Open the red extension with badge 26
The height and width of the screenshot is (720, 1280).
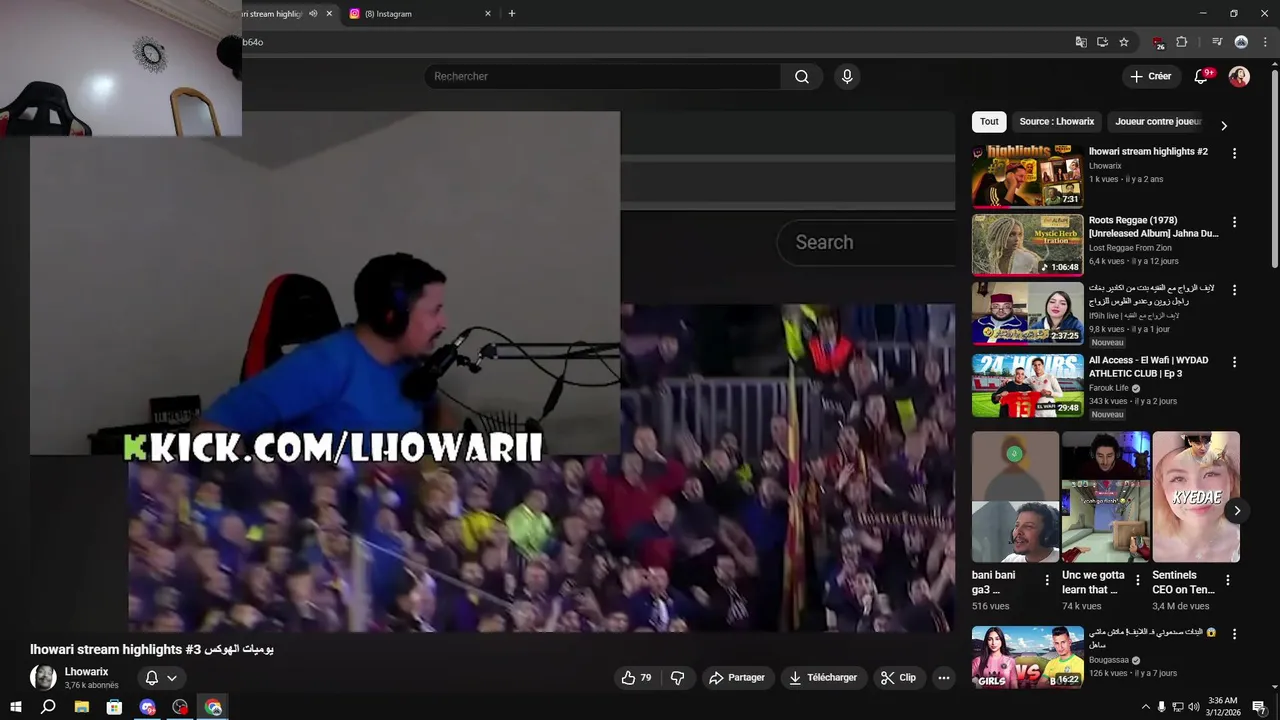(x=1158, y=42)
